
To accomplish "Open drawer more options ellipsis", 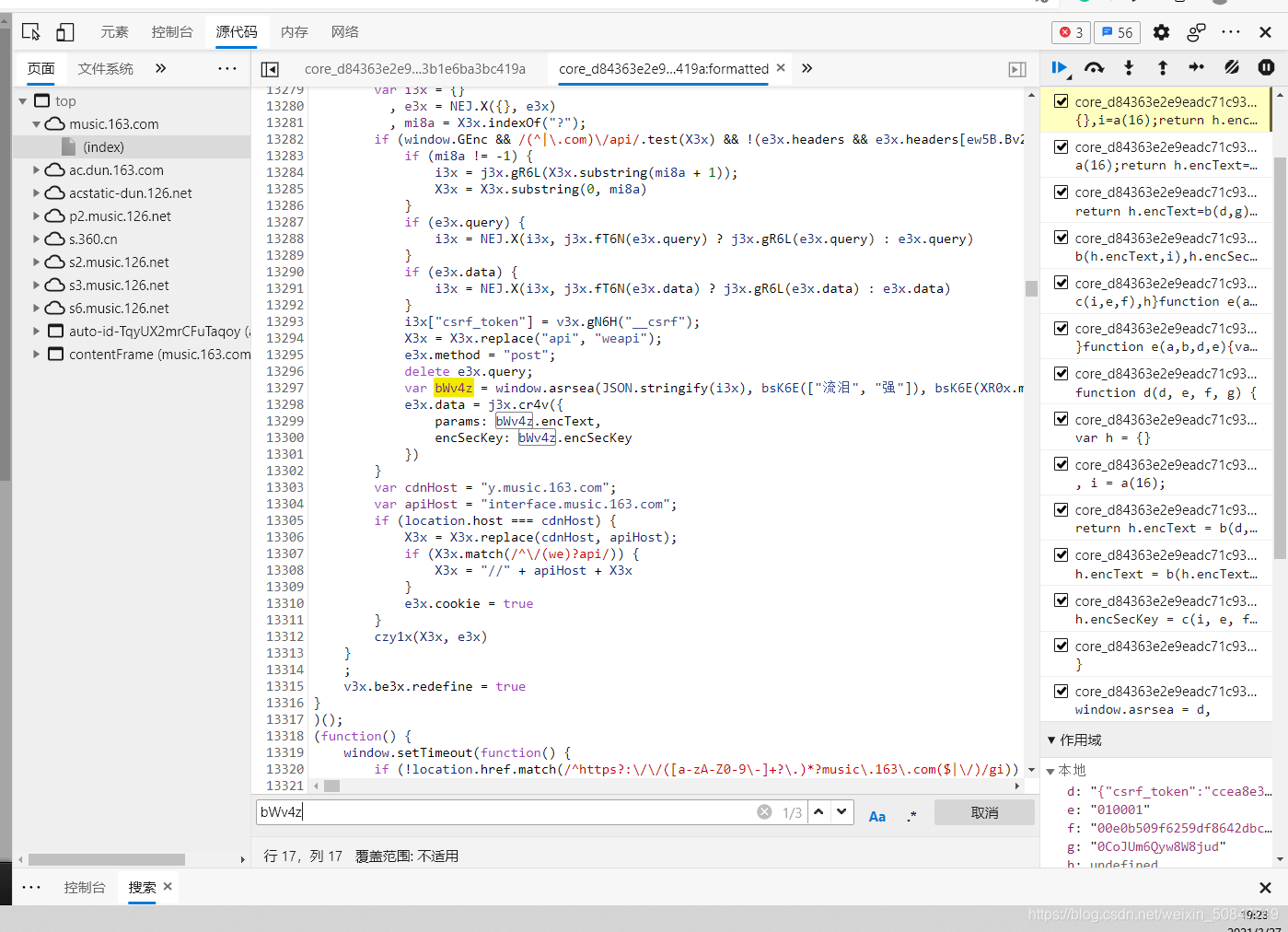I will (x=31, y=887).
